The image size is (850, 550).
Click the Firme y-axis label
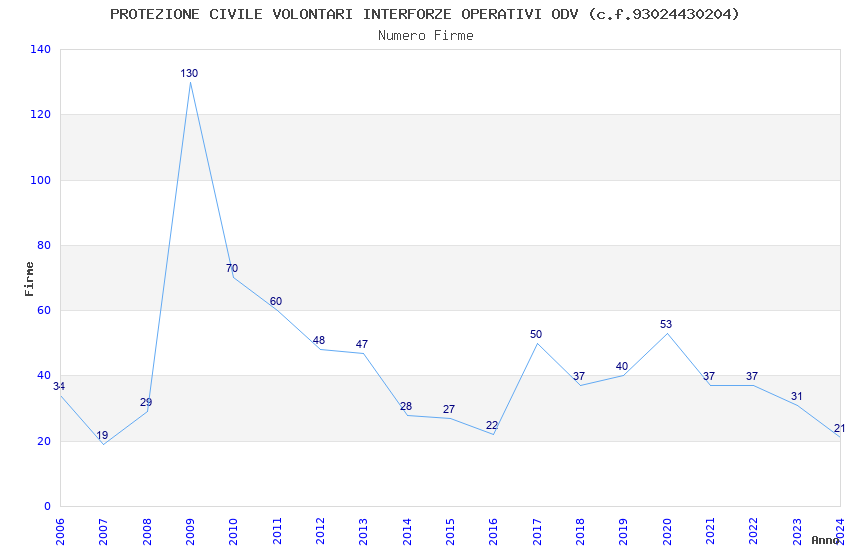(29, 279)
